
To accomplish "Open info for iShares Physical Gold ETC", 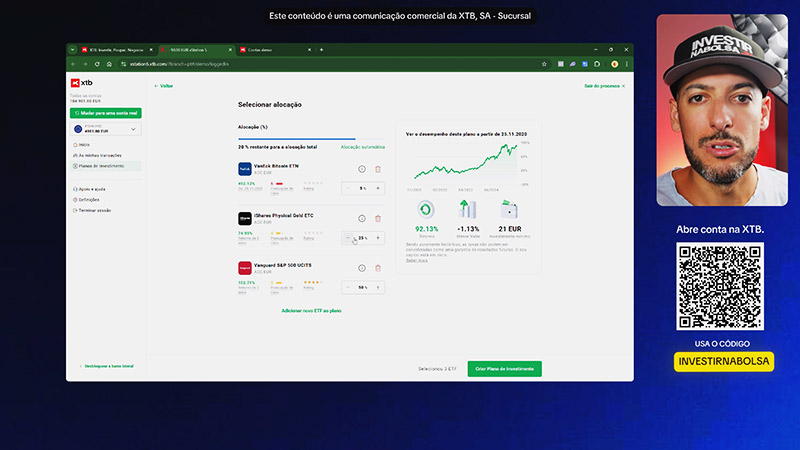I will pos(362,218).
